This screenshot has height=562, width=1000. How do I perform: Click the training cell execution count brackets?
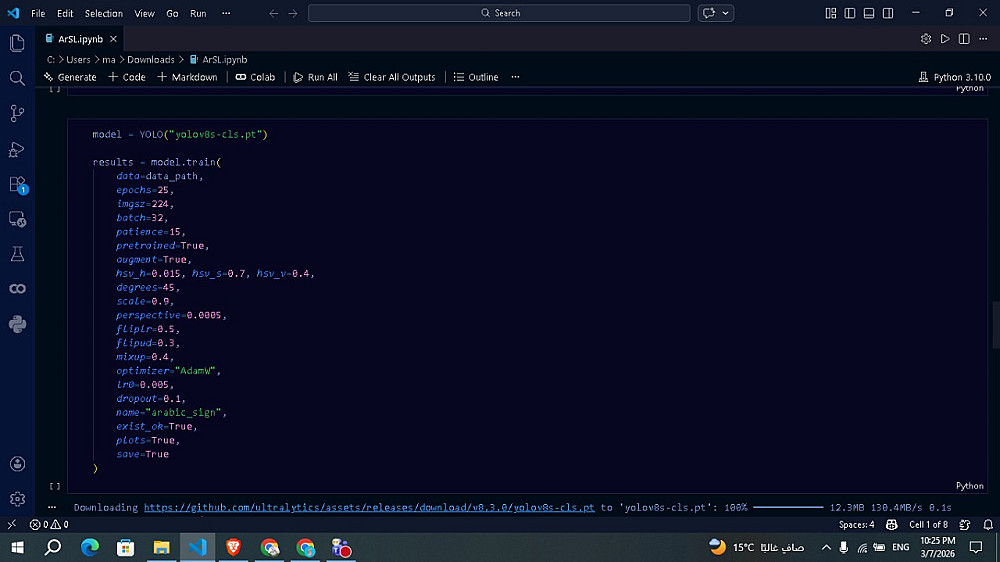point(55,487)
